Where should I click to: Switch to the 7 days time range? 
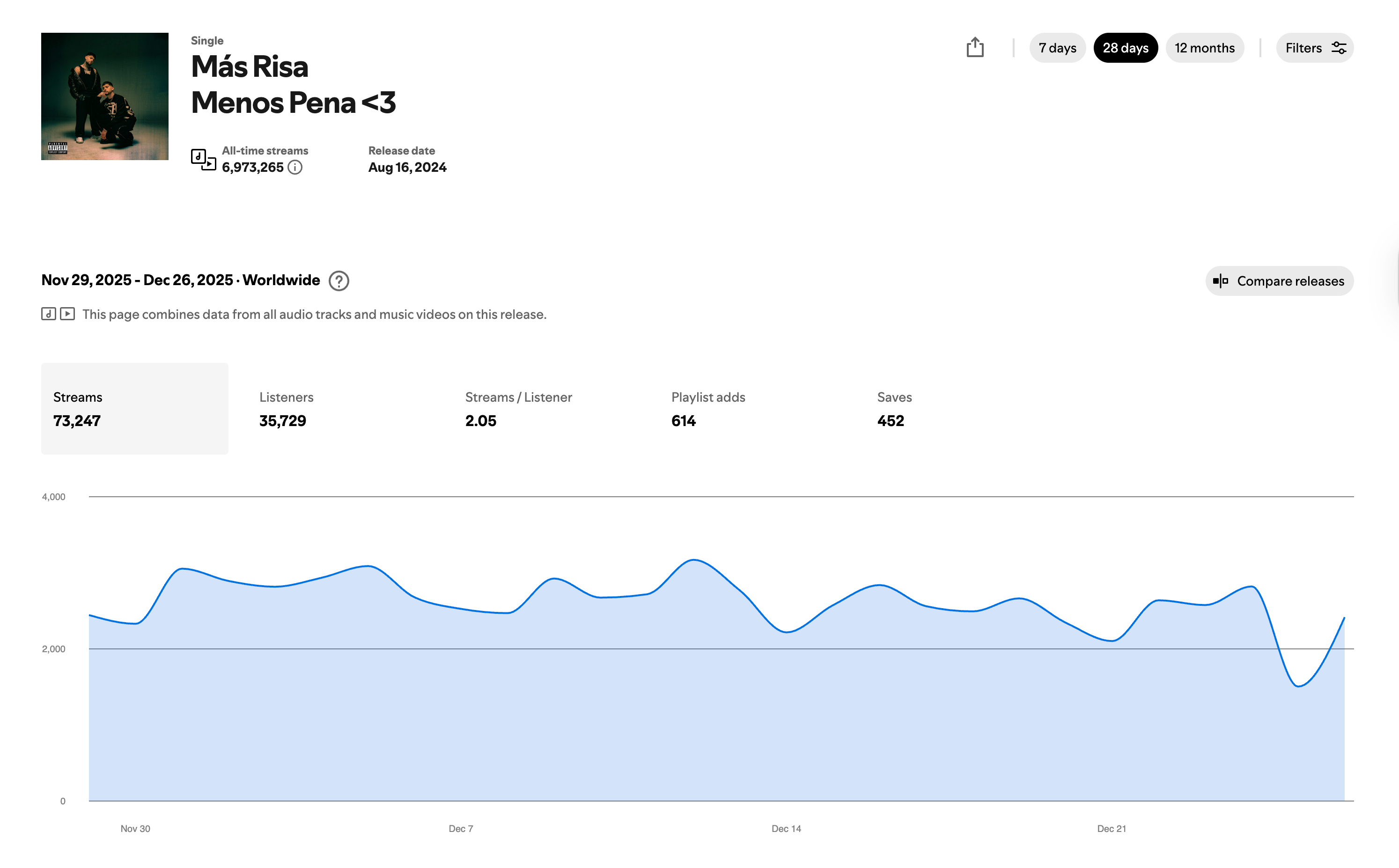click(1057, 48)
